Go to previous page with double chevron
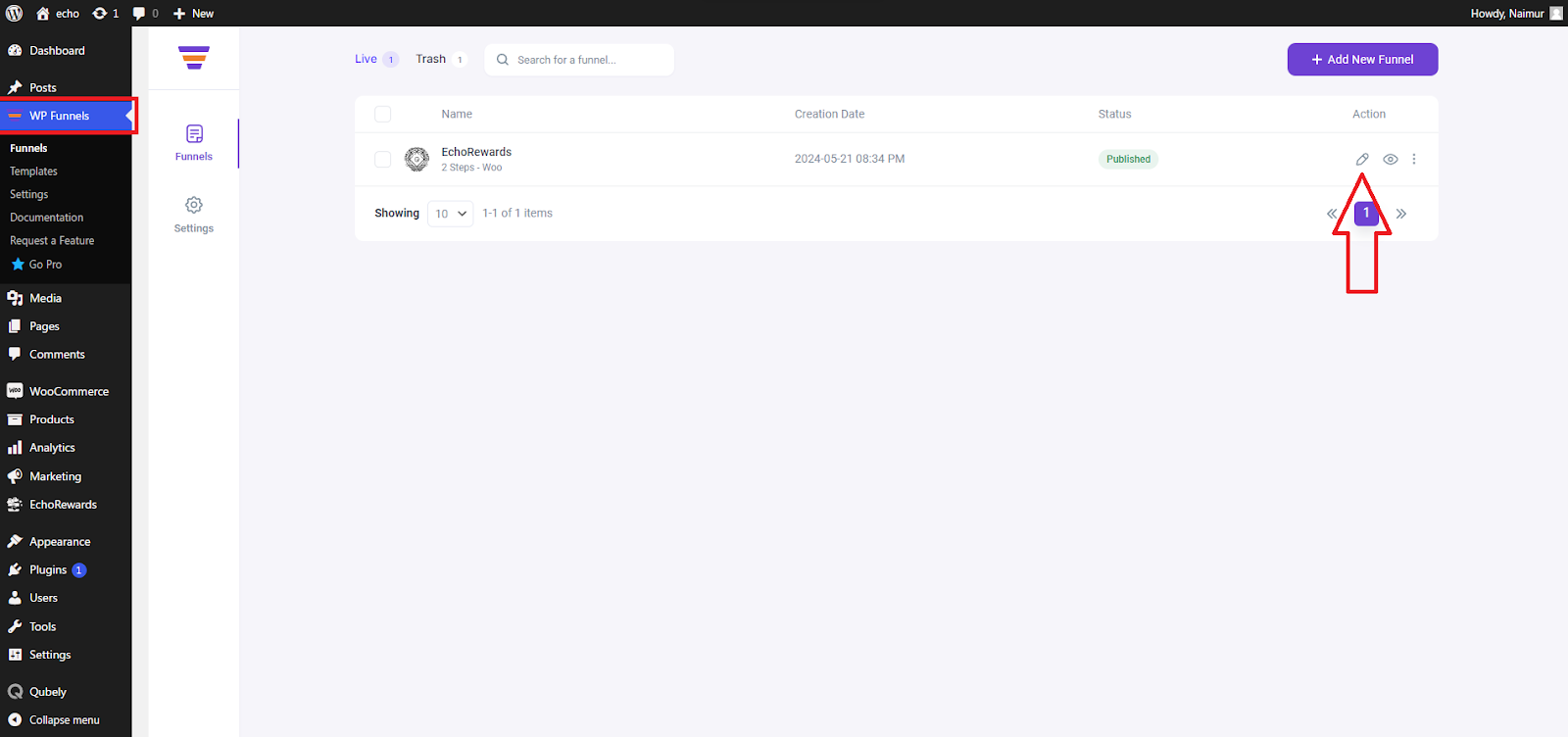The image size is (1568, 737). (1332, 214)
